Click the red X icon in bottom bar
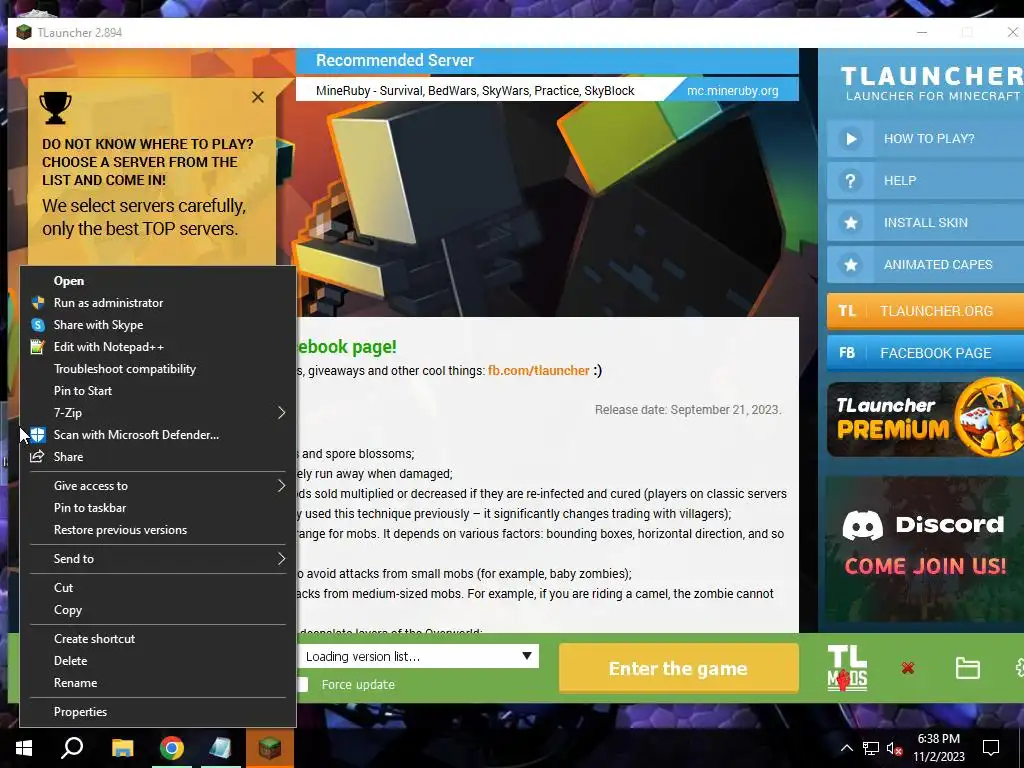 point(907,668)
